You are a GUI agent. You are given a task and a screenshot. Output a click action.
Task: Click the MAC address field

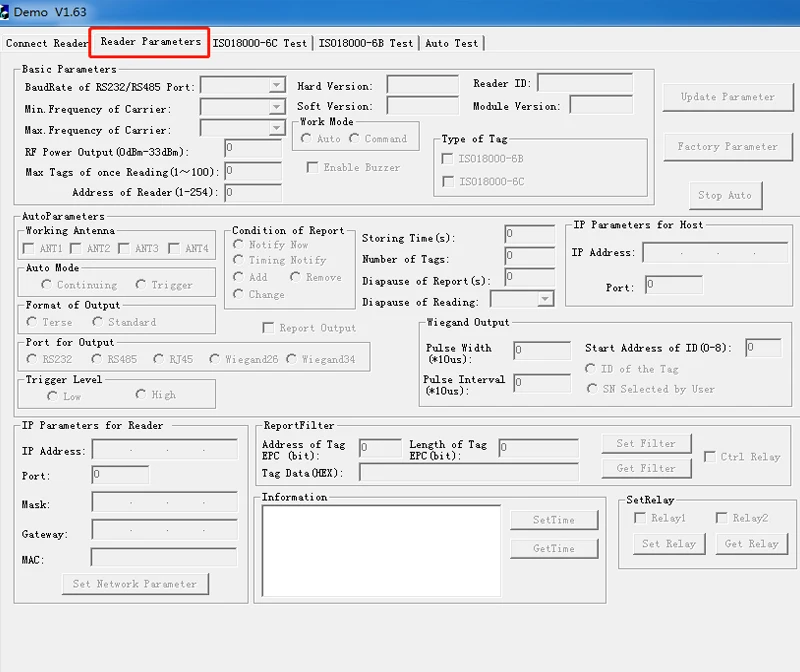[164, 557]
